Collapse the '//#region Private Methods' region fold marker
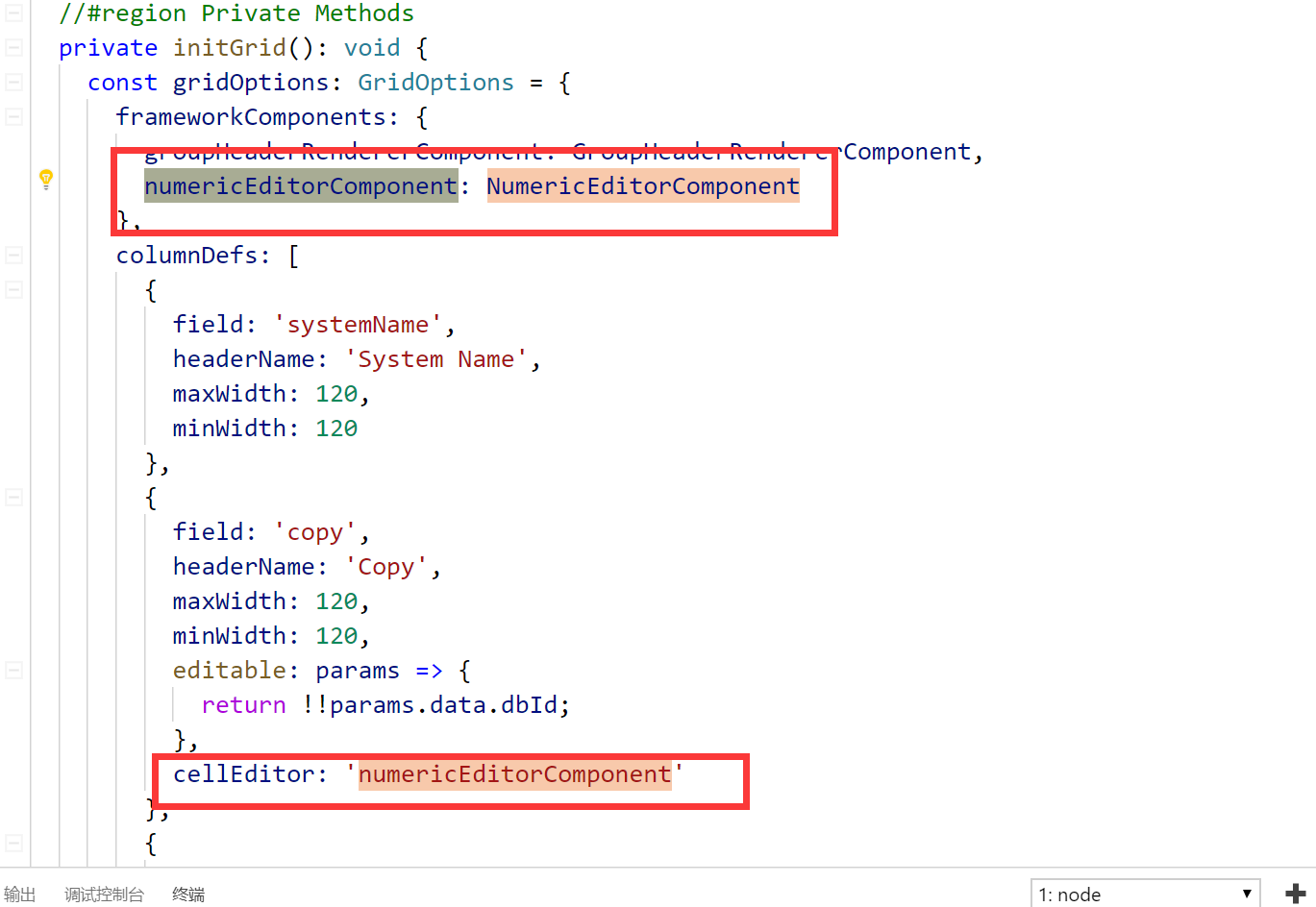 coord(12,12)
